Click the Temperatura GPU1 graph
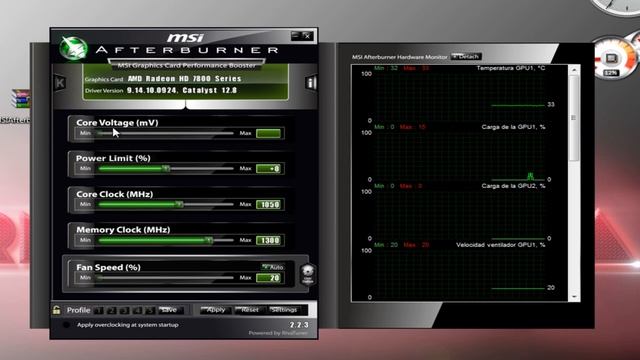640x360 pixels. (x=460, y=97)
